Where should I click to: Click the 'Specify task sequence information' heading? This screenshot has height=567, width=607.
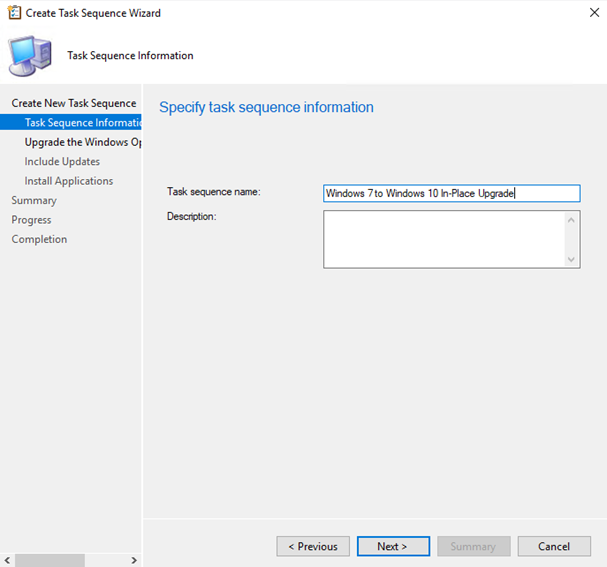point(266,107)
